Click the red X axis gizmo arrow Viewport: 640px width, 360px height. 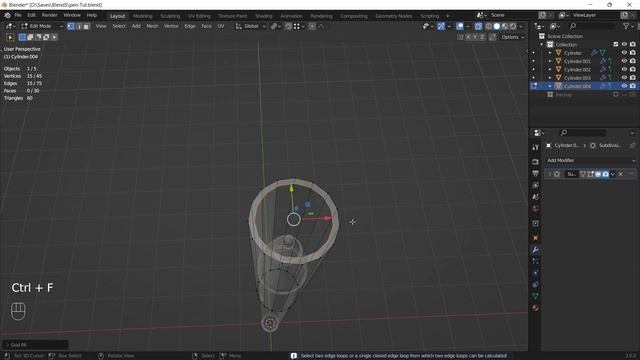327,218
